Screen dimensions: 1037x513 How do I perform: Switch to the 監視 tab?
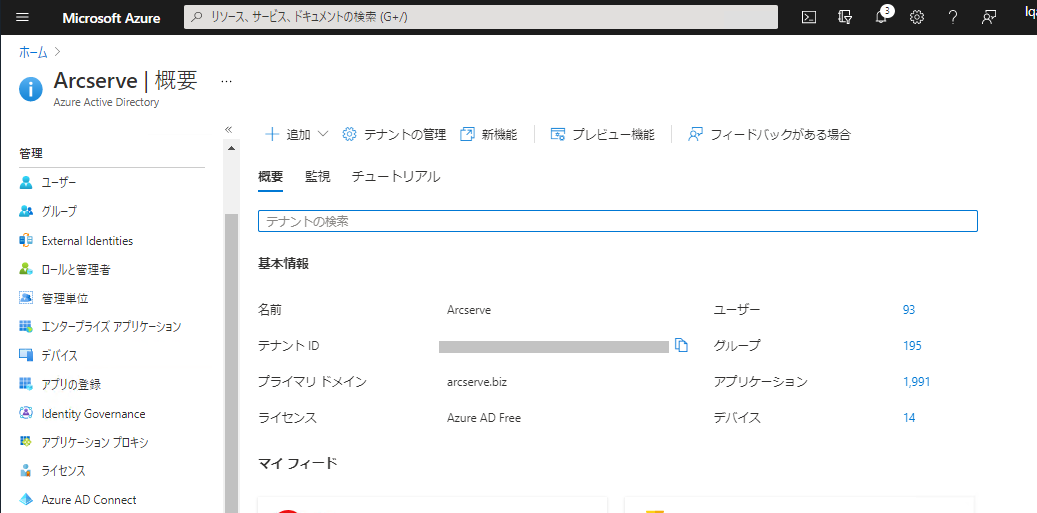tap(317, 177)
